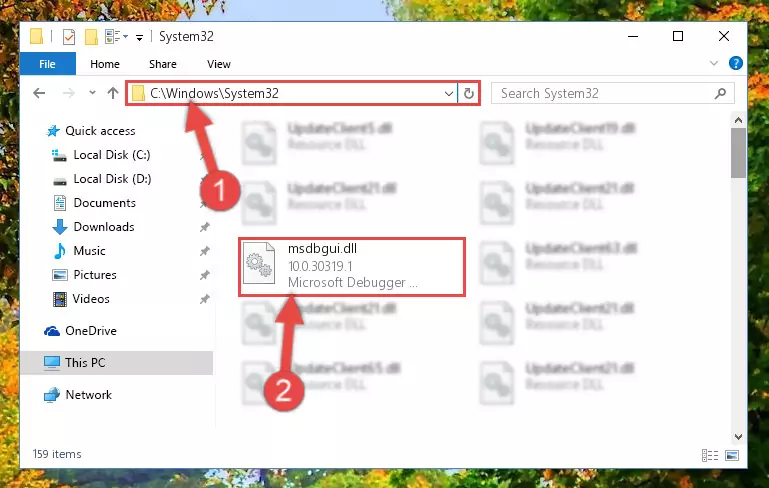The image size is (769, 488).
Task: Switch to Details view layout
Action: [710, 456]
